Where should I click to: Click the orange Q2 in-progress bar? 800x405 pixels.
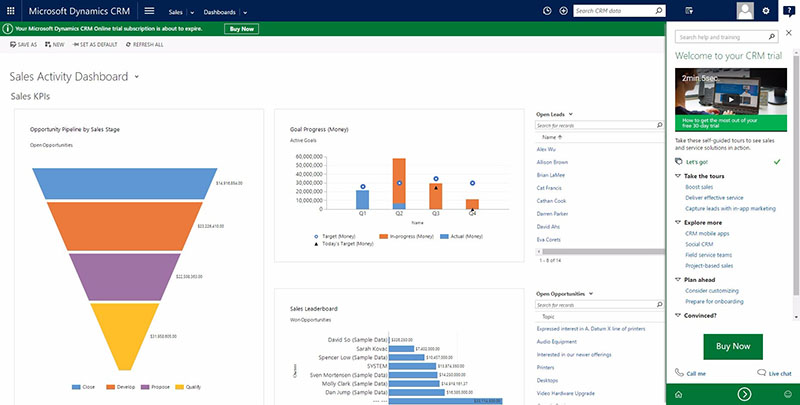[x=399, y=181]
